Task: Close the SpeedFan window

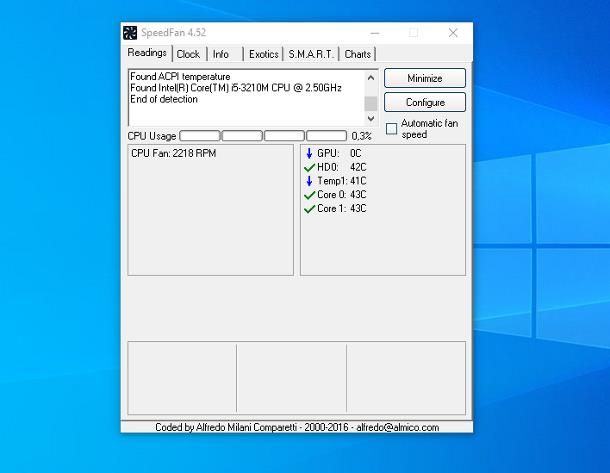Action: (x=453, y=33)
